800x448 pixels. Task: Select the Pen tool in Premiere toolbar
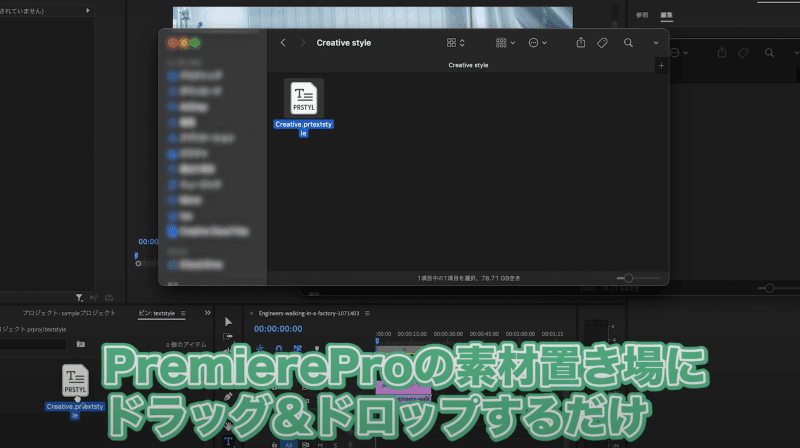[228, 396]
